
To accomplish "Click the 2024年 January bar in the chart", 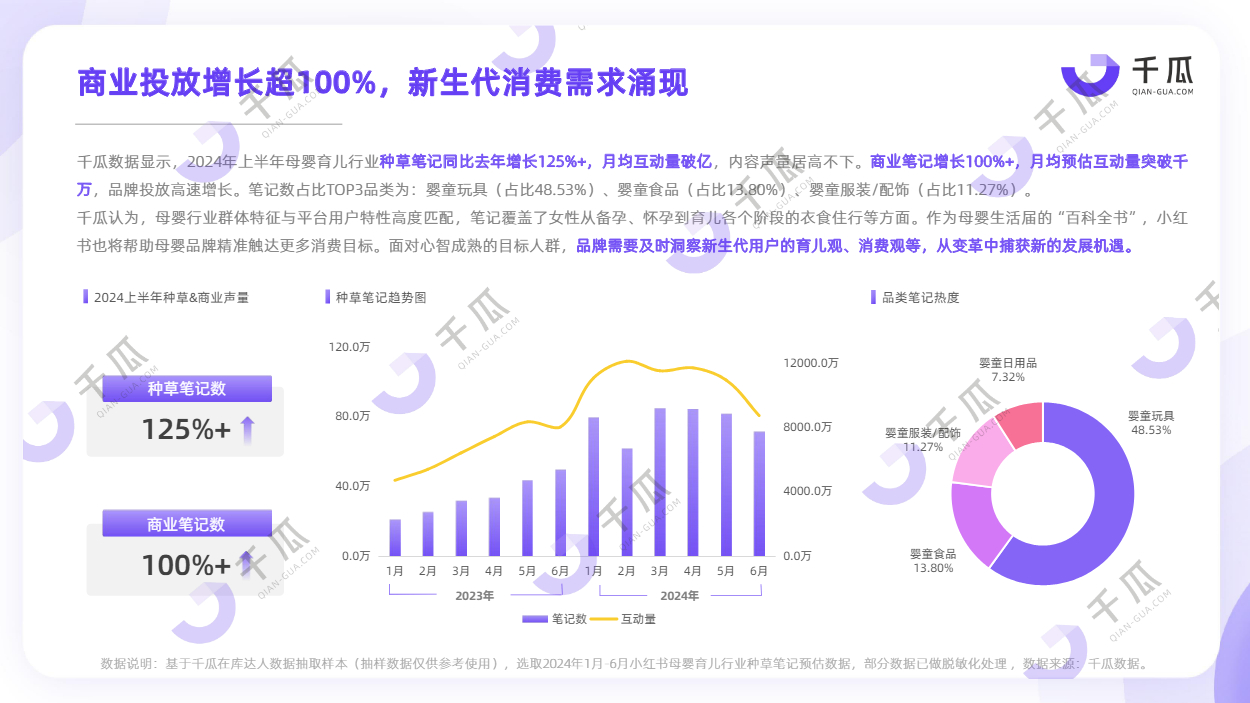I will (593, 486).
